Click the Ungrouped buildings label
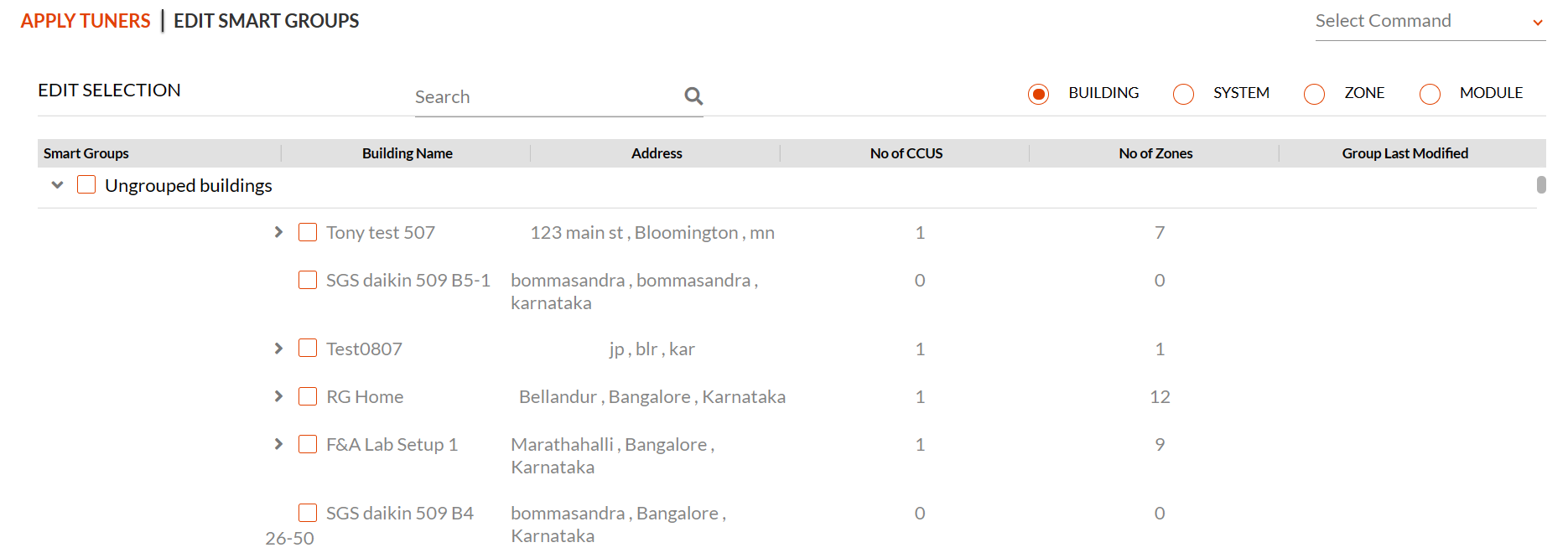The width and height of the screenshot is (1568, 558). pos(189,186)
